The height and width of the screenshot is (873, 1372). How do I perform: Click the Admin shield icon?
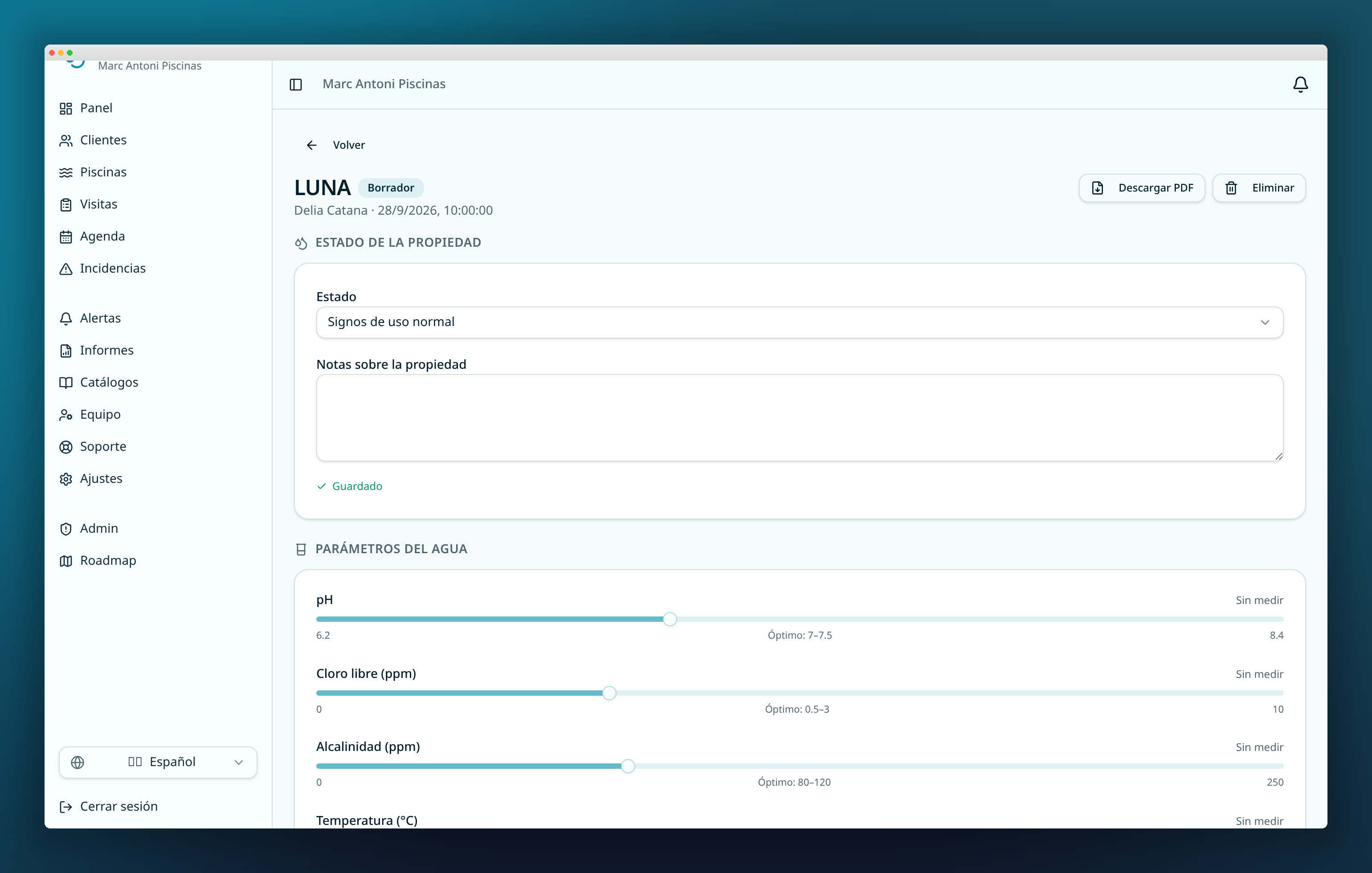66,529
